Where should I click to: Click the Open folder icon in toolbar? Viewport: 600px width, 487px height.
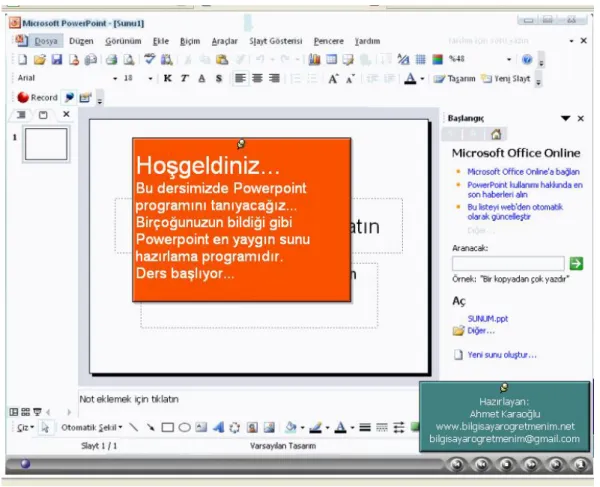point(39,59)
